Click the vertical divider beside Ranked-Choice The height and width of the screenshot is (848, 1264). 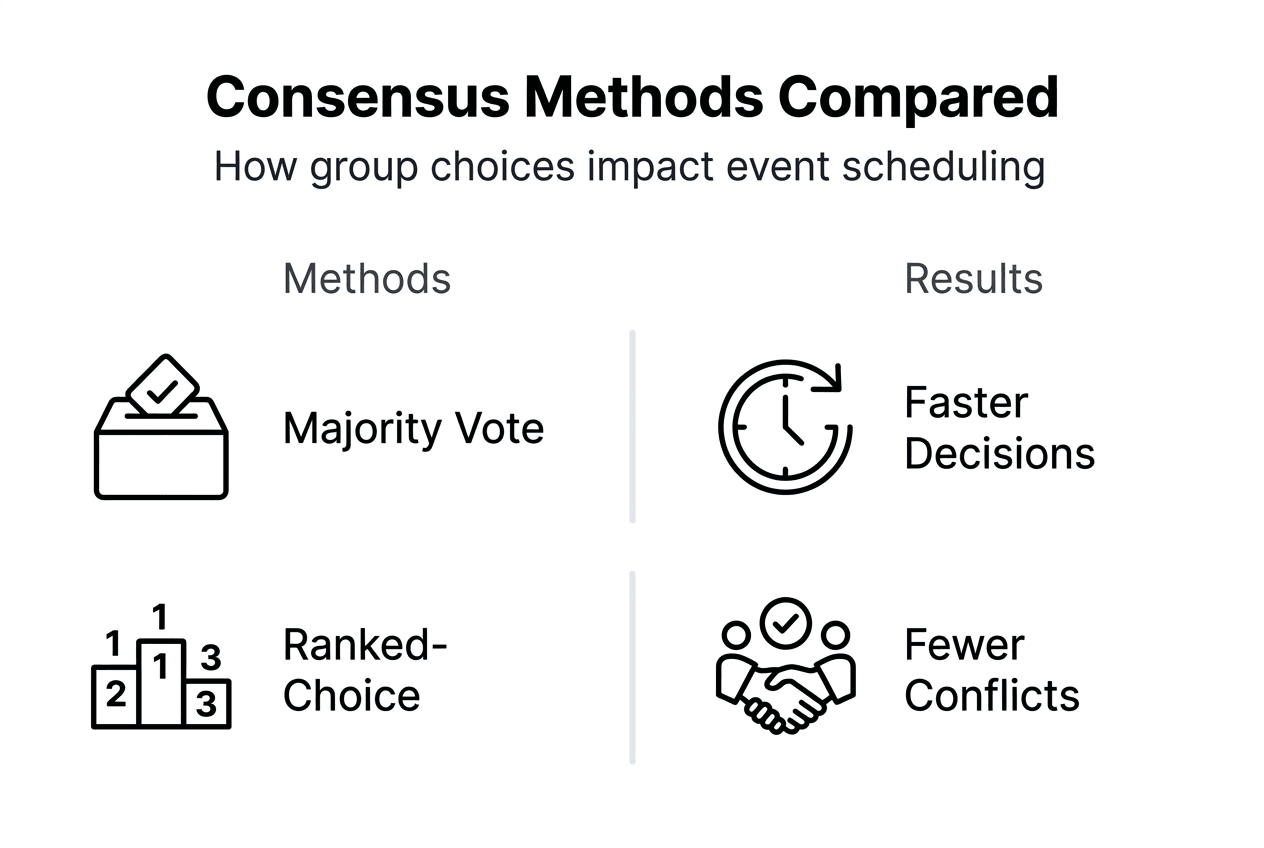633,668
